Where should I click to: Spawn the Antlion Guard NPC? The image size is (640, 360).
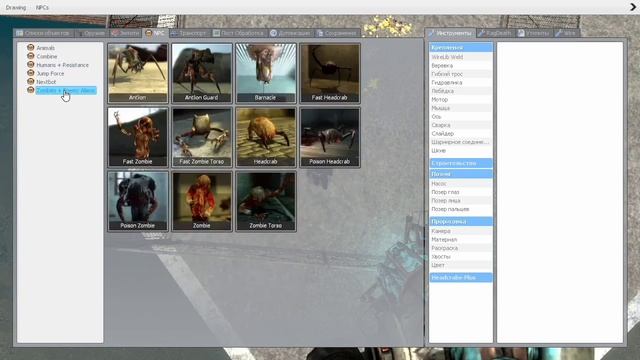(x=202, y=73)
